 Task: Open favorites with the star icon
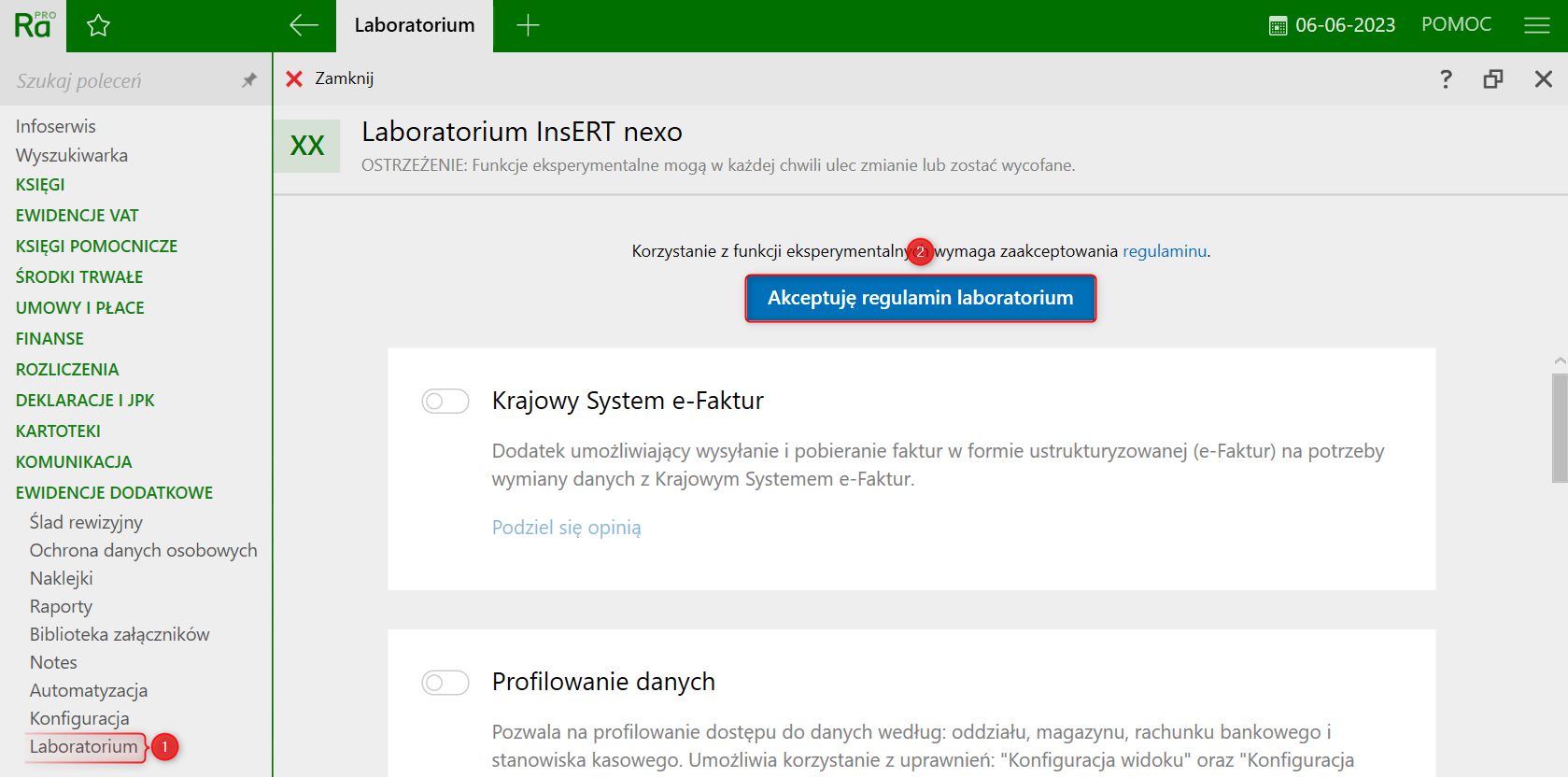coord(98,25)
